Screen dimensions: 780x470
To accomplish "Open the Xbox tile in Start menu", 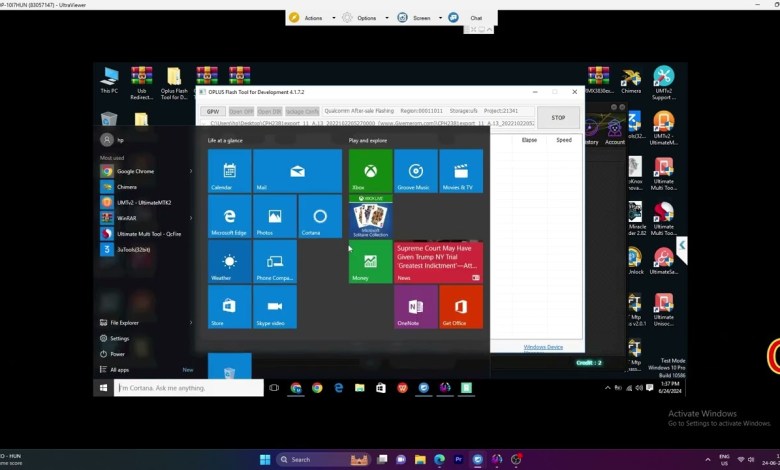I will click(370, 171).
